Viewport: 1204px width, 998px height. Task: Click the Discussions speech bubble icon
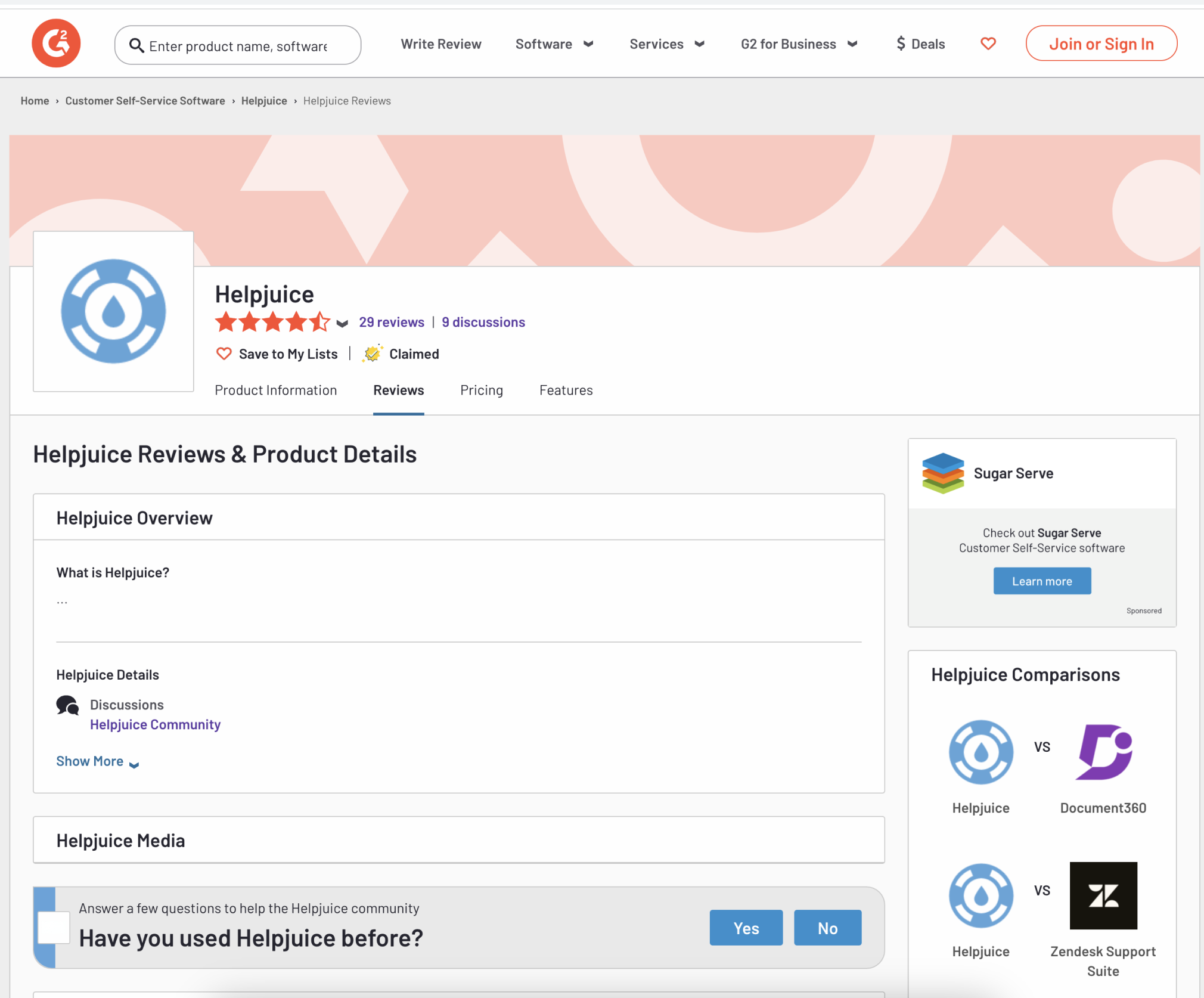67,705
